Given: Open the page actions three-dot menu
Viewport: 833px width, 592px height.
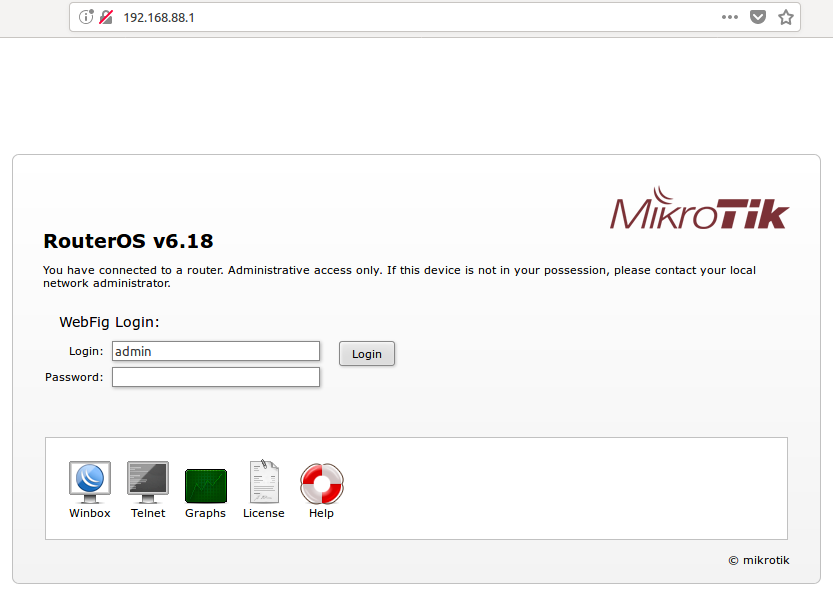Looking at the screenshot, I should (x=731, y=17).
